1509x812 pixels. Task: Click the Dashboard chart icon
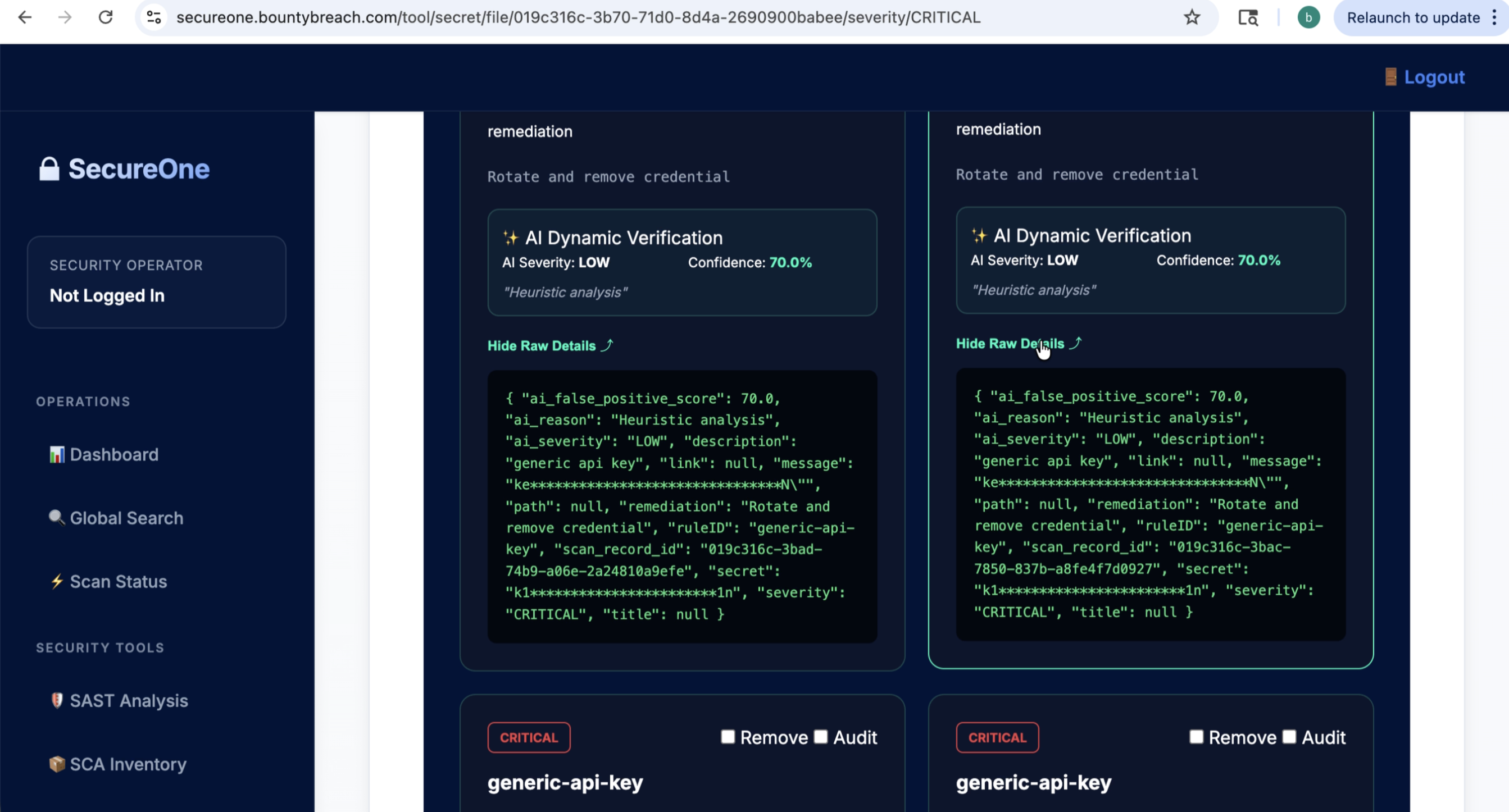(x=57, y=455)
